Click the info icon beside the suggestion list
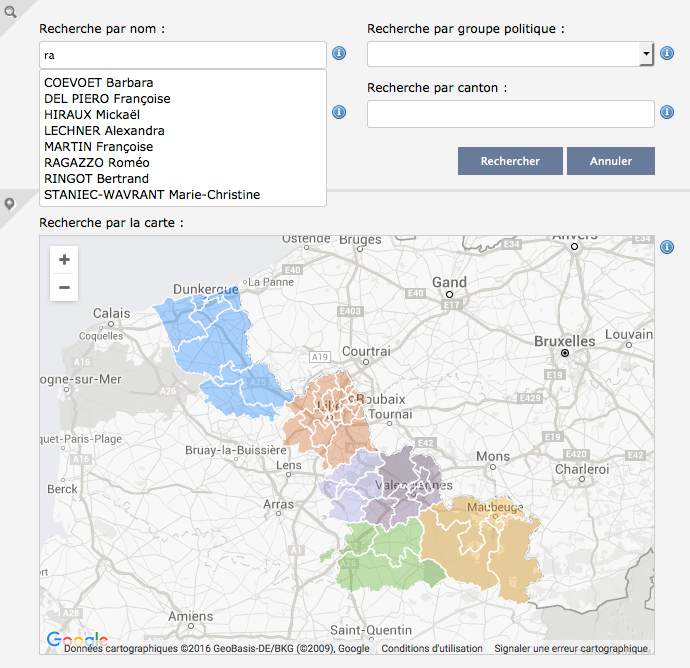This screenshot has height=668, width=690. click(339, 112)
